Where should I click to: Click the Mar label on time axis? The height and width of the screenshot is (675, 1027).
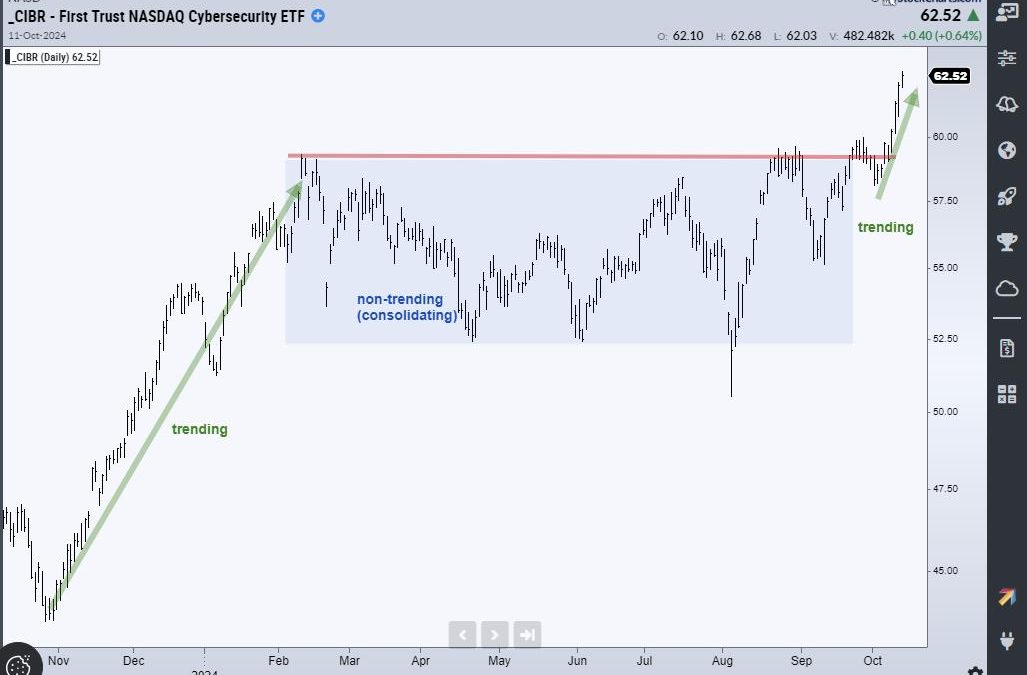[349, 660]
